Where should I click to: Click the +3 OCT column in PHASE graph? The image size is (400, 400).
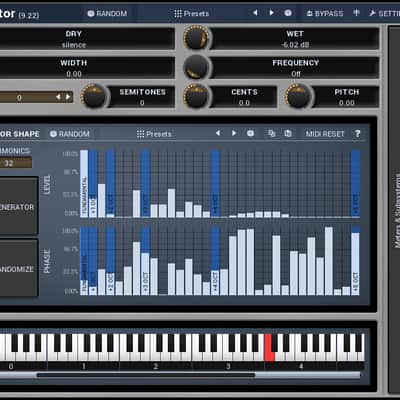[x=145, y=262]
